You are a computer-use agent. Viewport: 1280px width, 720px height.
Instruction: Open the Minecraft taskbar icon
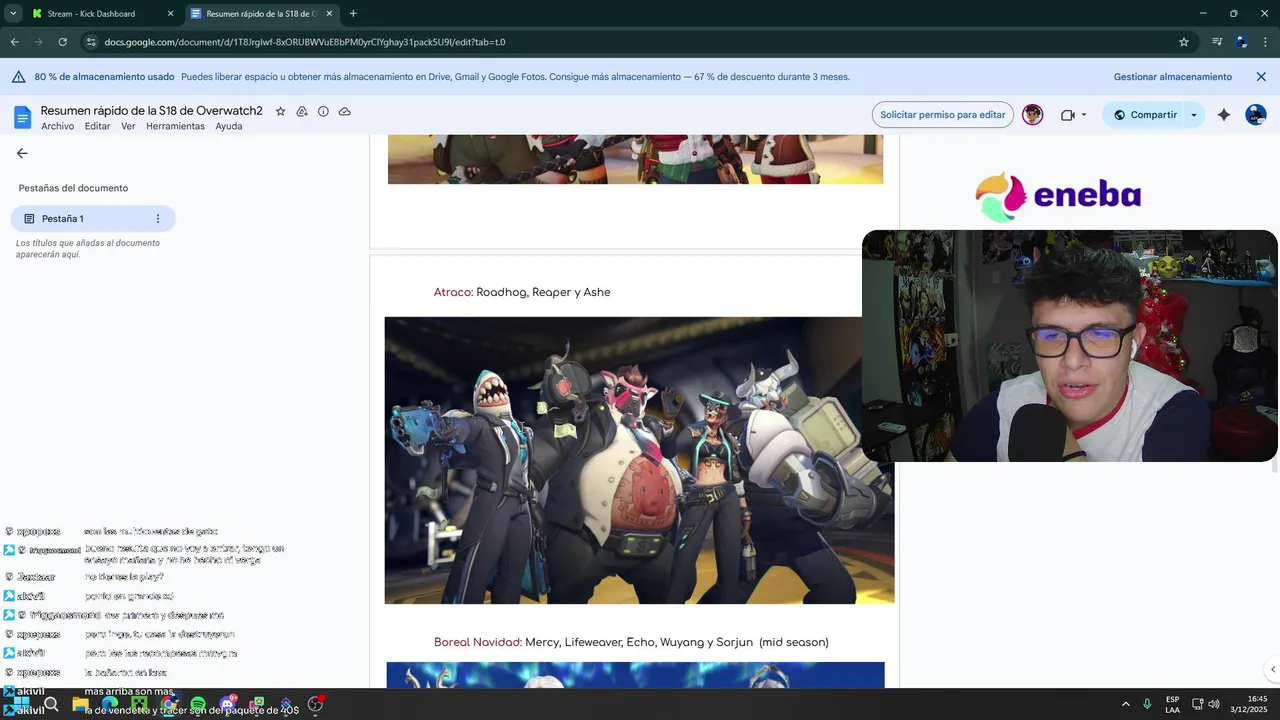point(140,704)
